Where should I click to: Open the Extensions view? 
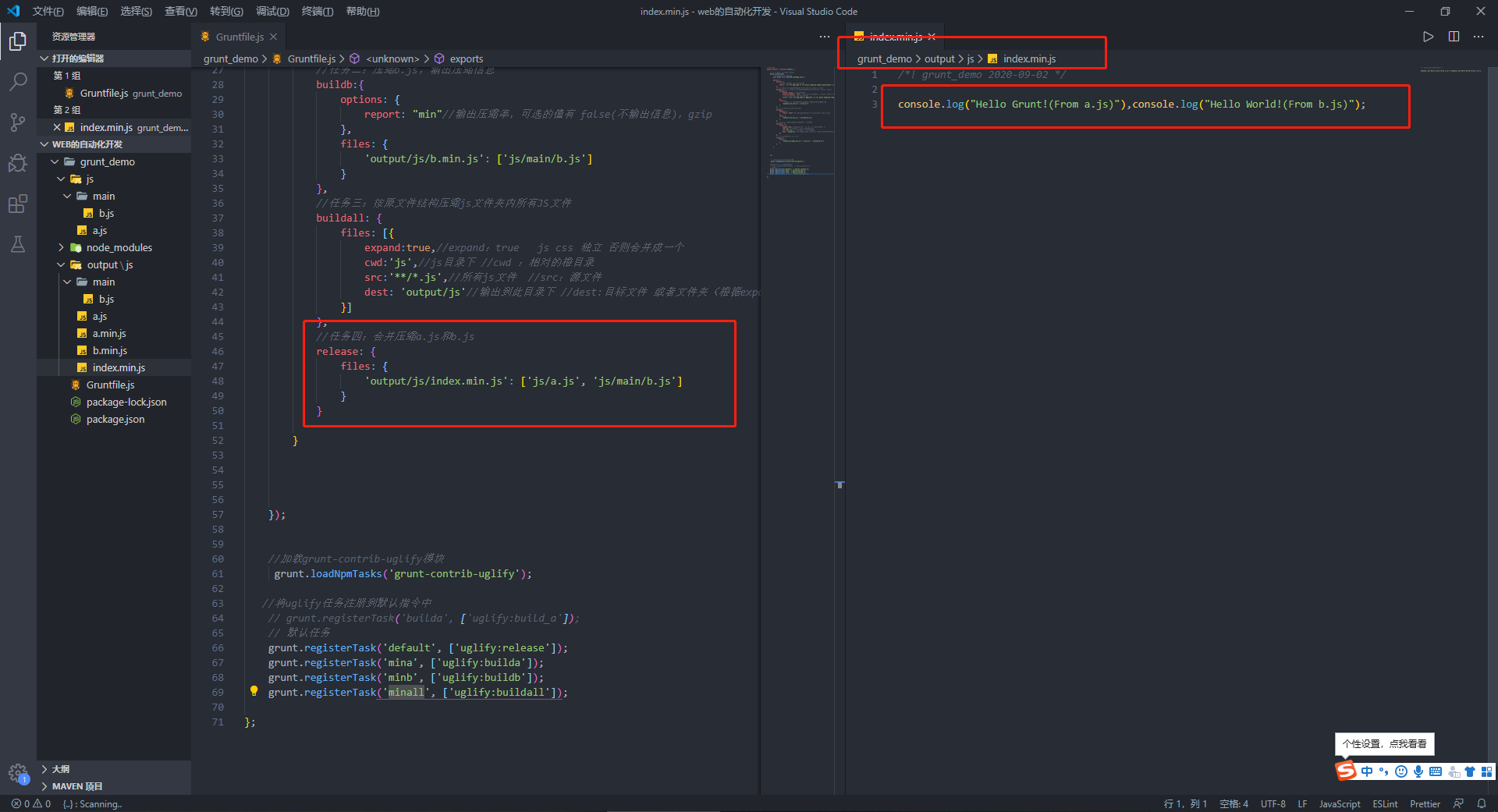tap(18, 204)
